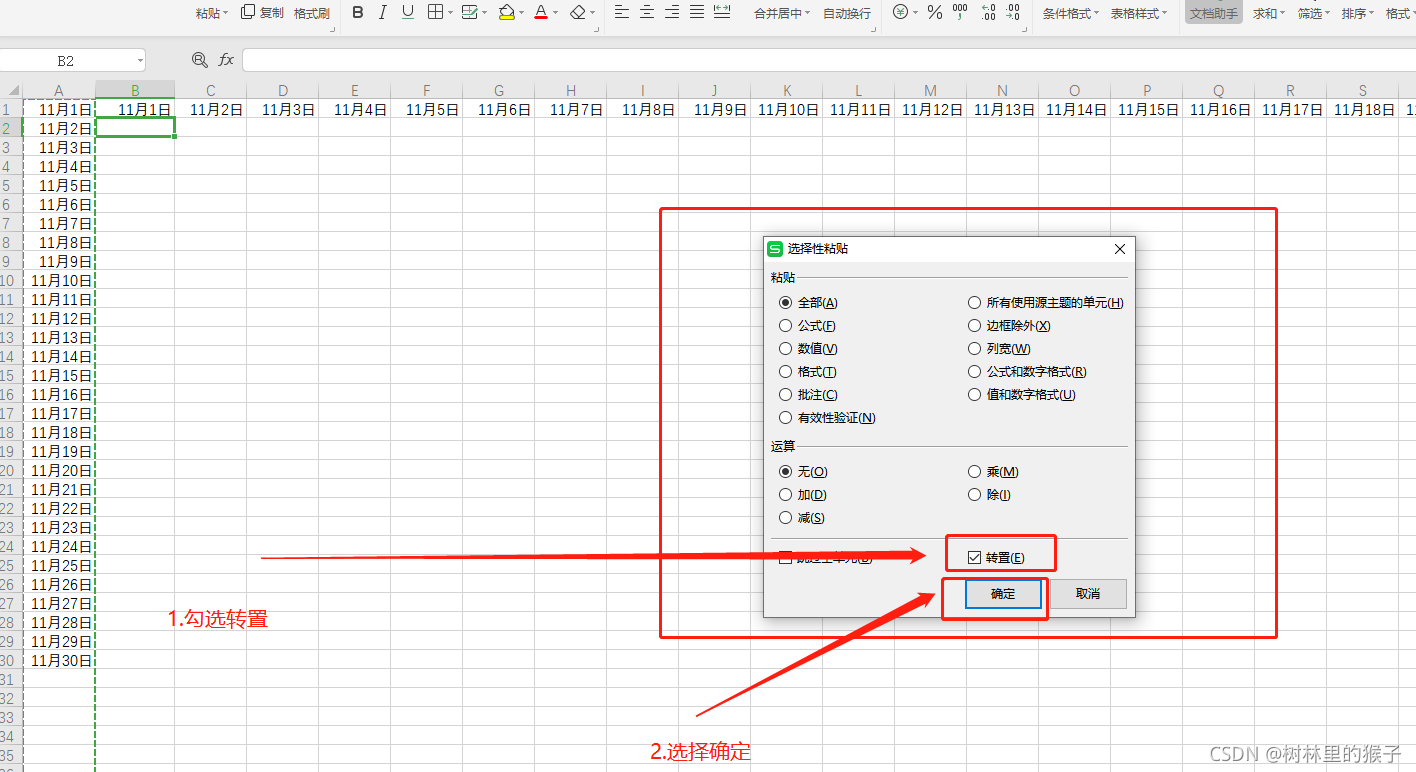
Task: Click the WPS icon in dialog title
Action: tap(774, 248)
